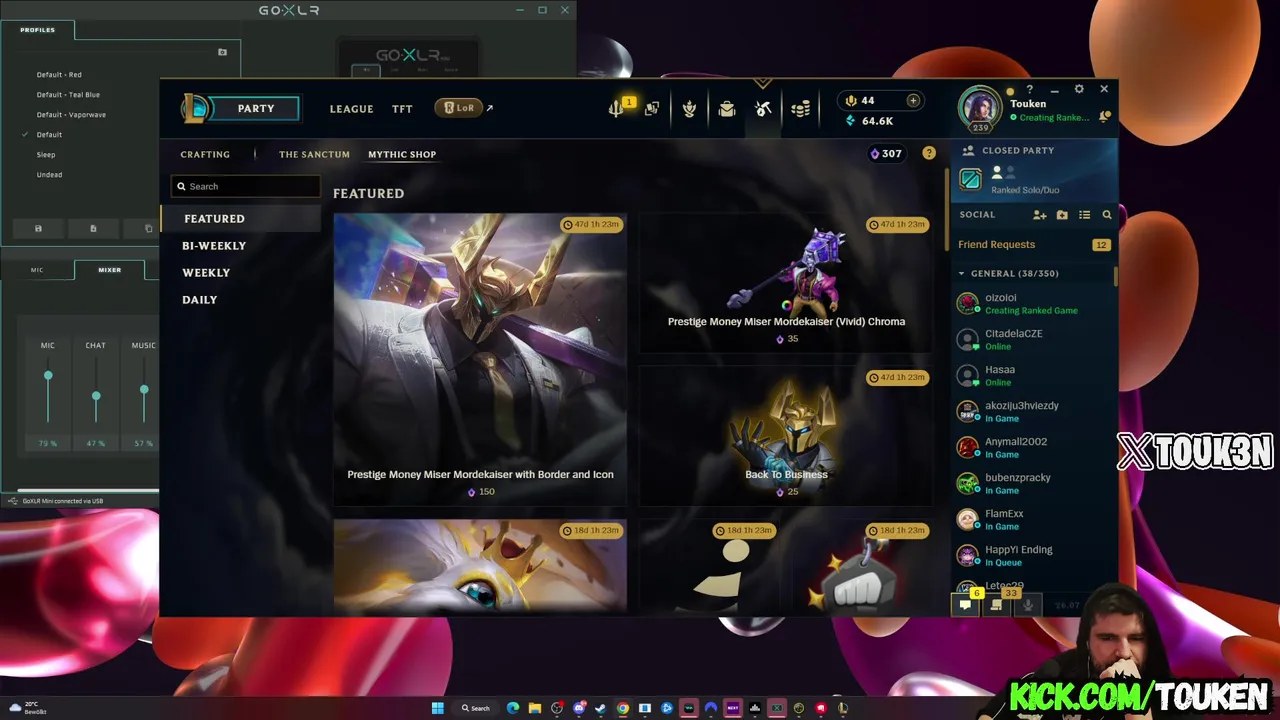1280x720 pixels.
Task: Click the new folder icon in Social
Action: (1062, 215)
